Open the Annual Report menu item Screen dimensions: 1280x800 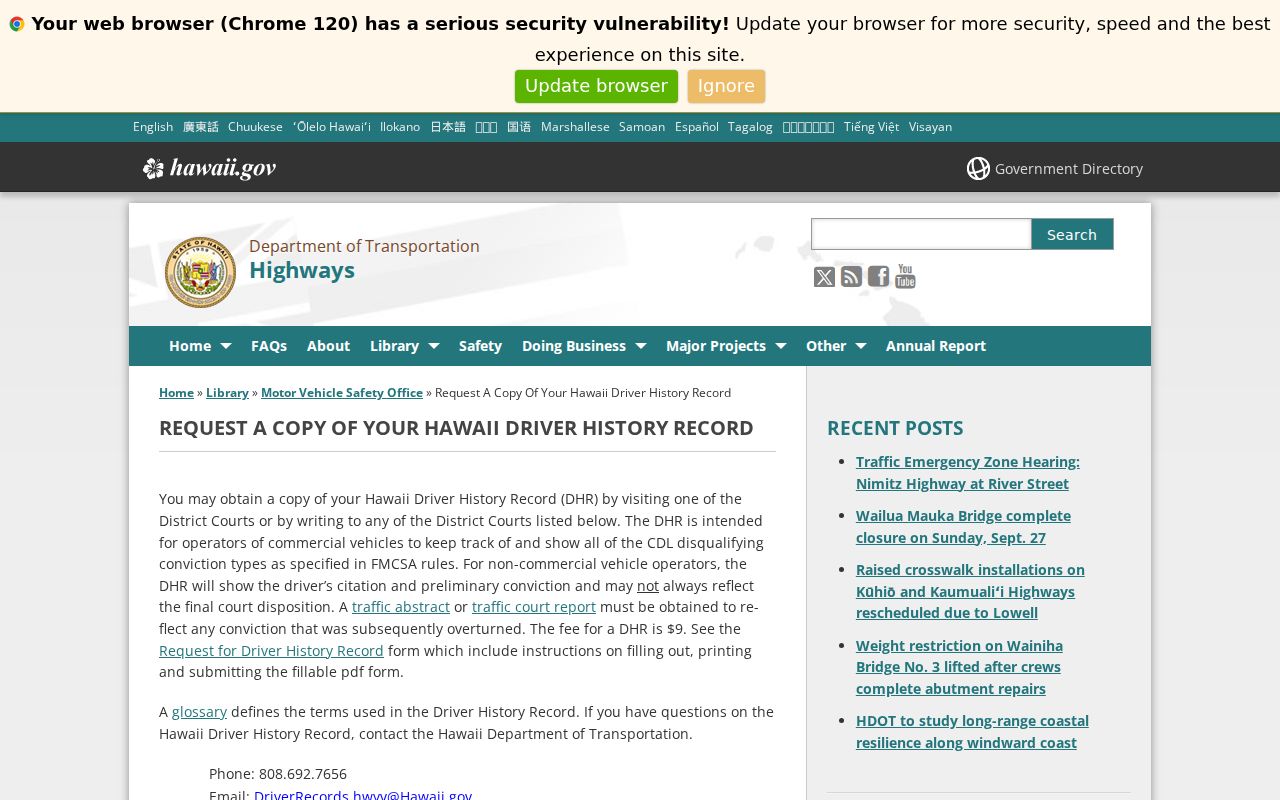tap(936, 346)
